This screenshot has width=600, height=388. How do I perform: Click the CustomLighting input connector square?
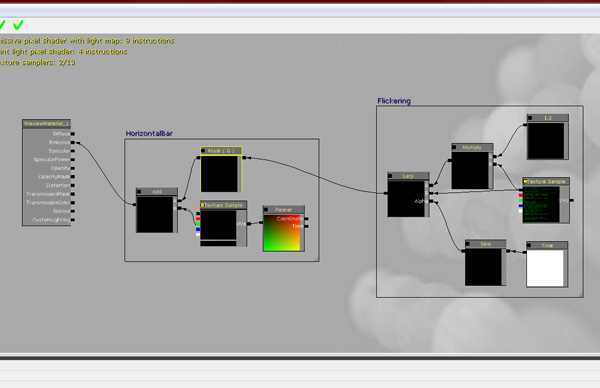point(73,220)
